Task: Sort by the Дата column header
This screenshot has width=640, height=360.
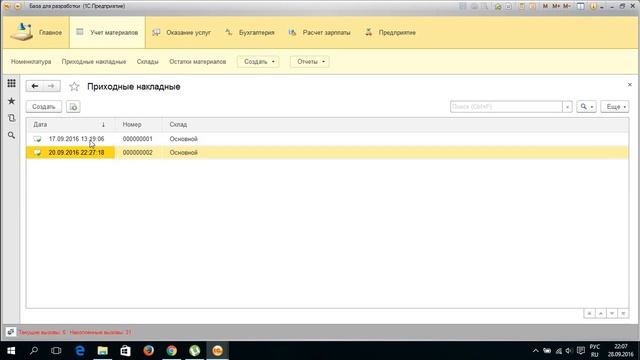Action: pos(70,124)
